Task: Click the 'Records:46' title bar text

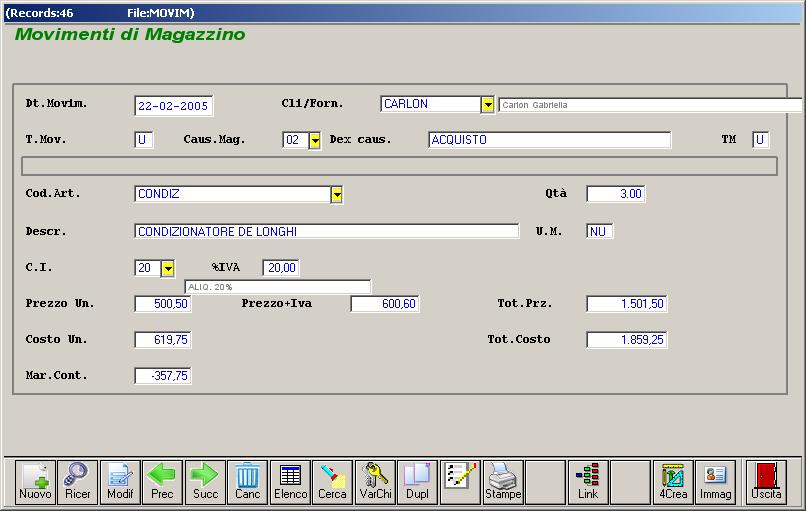Action: pyautogui.click(x=39, y=13)
